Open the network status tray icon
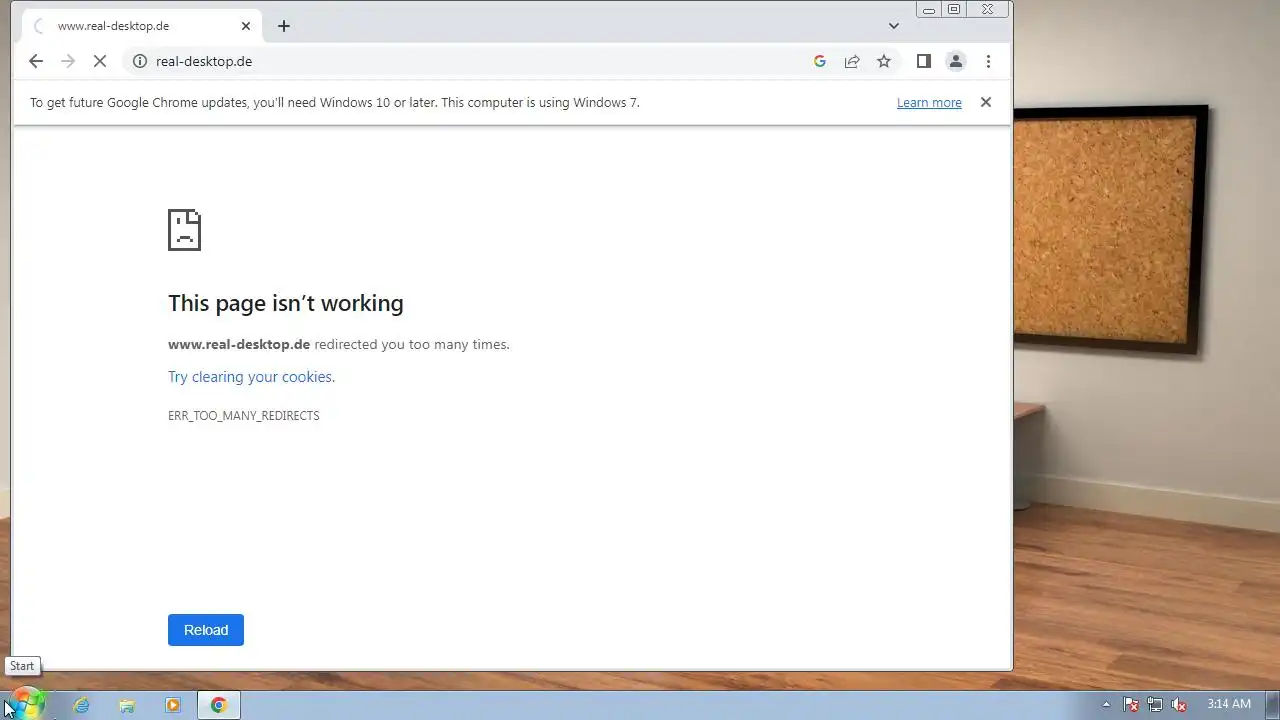This screenshot has height=720, width=1280. (x=1155, y=704)
